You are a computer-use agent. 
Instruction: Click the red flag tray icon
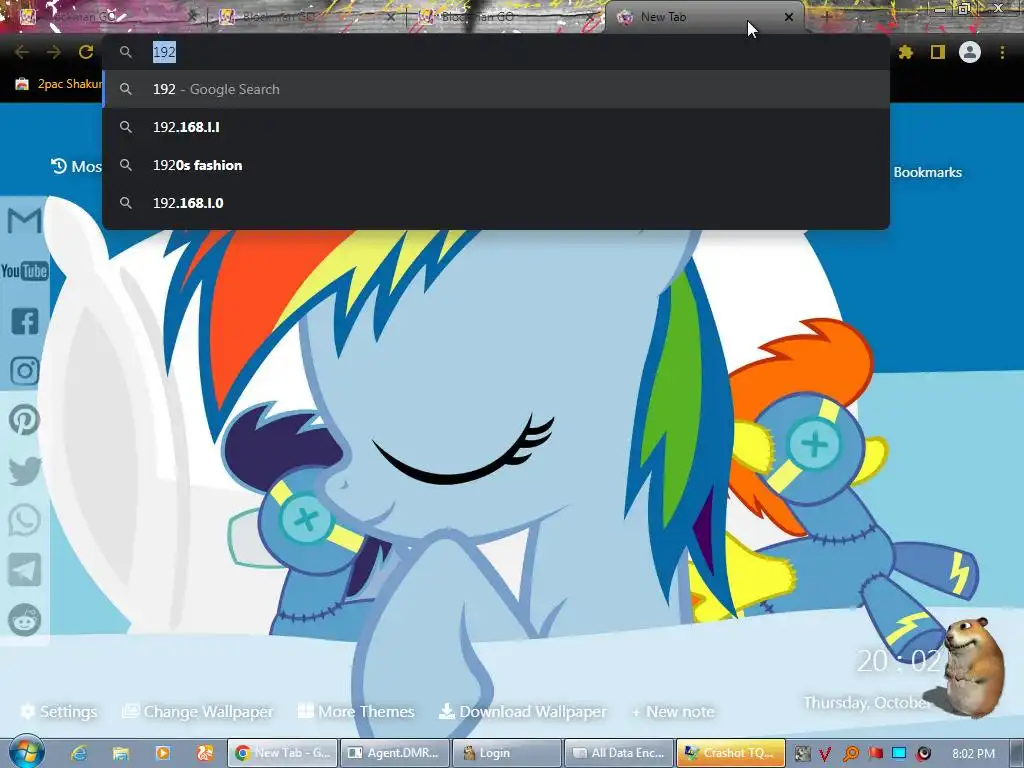(876, 754)
